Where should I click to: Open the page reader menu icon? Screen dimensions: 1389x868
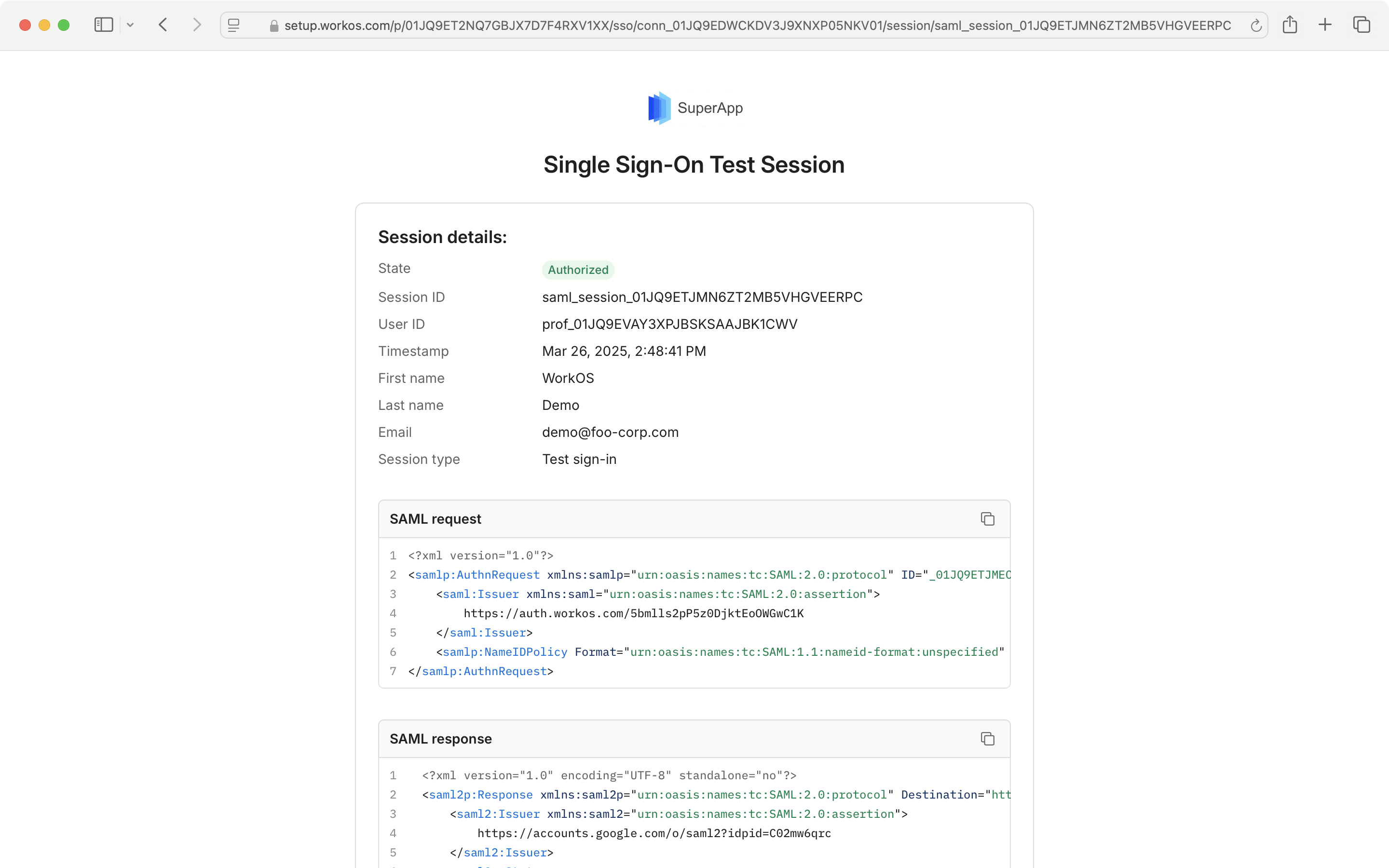click(x=233, y=25)
